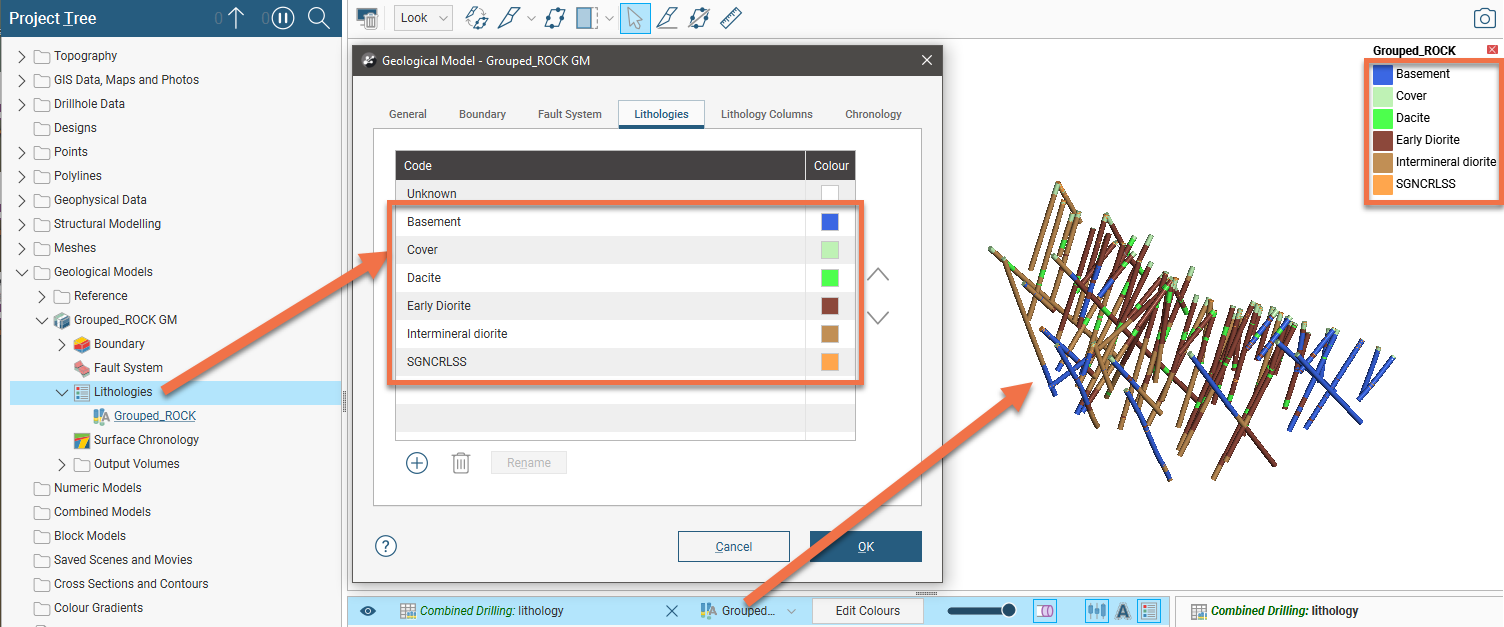Click the draw slicer line icon
The width and height of the screenshot is (1504, 627).
pos(667,18)
